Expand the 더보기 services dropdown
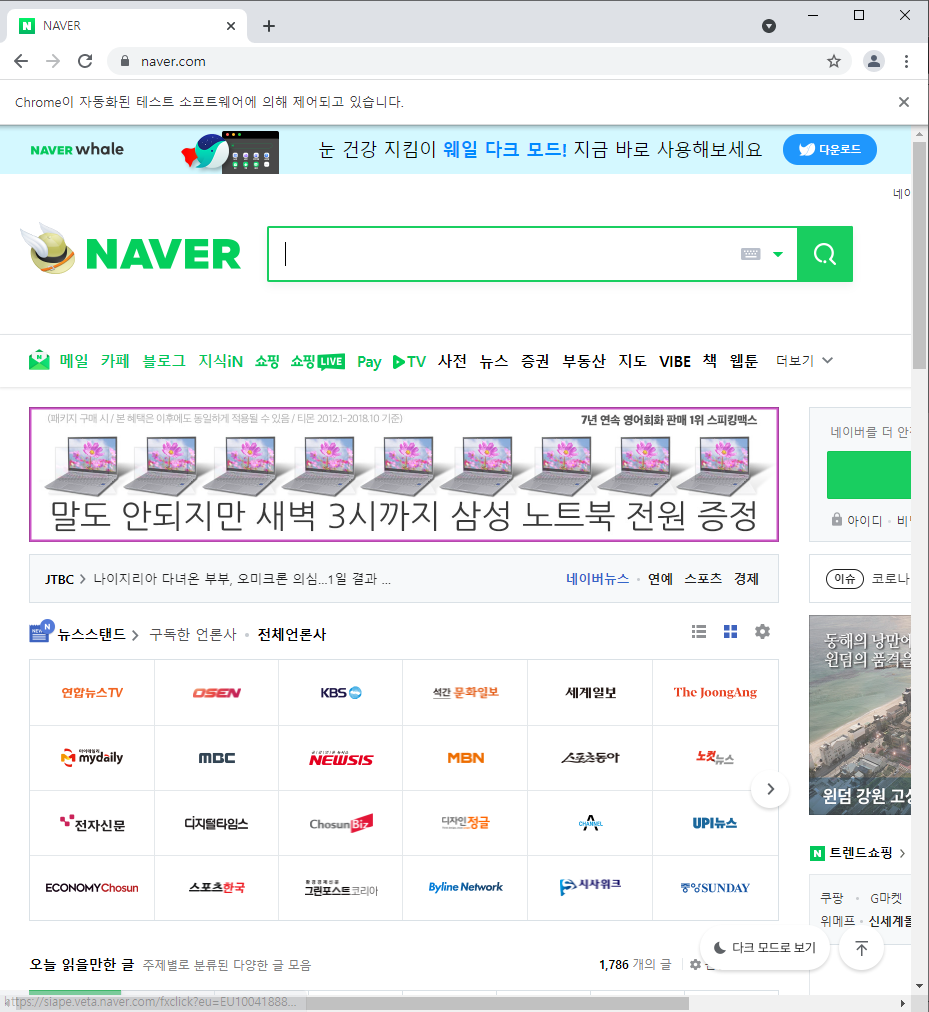Image resolution: width=929 pixels, height=1012 pixels. [x=804, y=361]
